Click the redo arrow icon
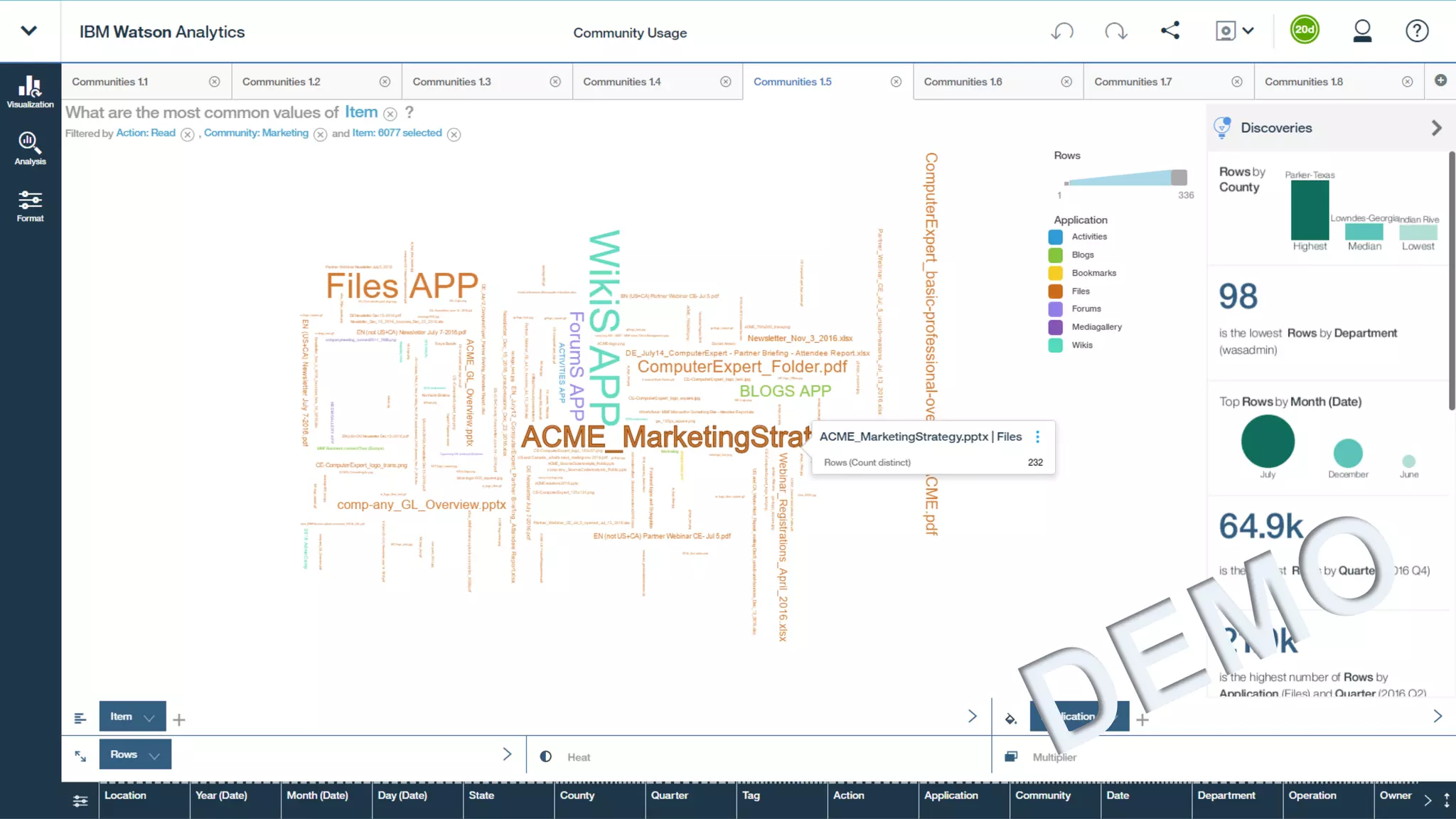The height and width of the screenshot is (819, 1456). [1115, 31]
